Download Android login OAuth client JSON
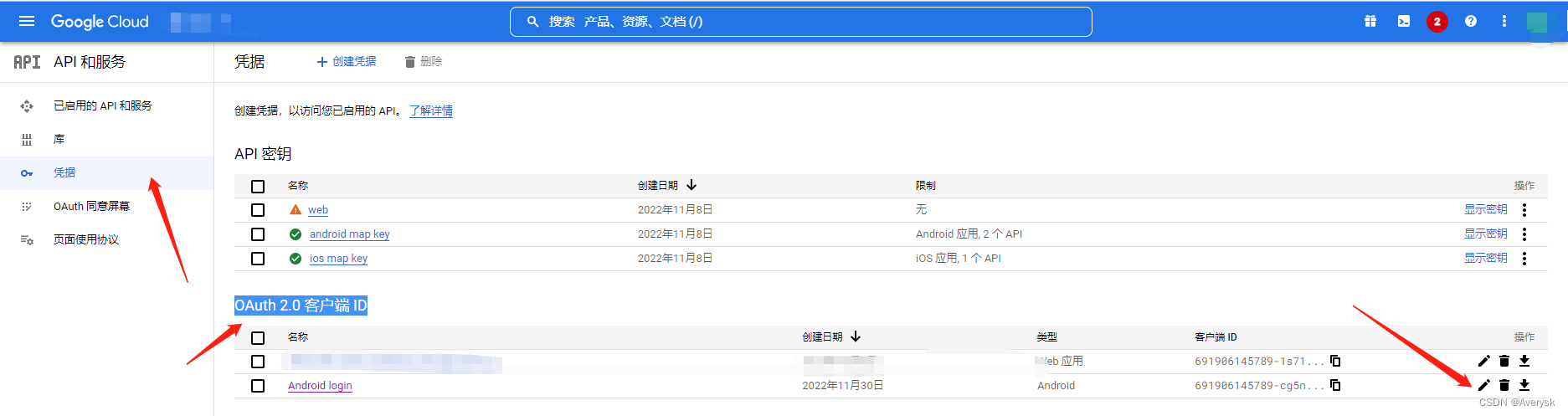Viewport: 1568px width, 416px height. click(x=1524, y=385)
